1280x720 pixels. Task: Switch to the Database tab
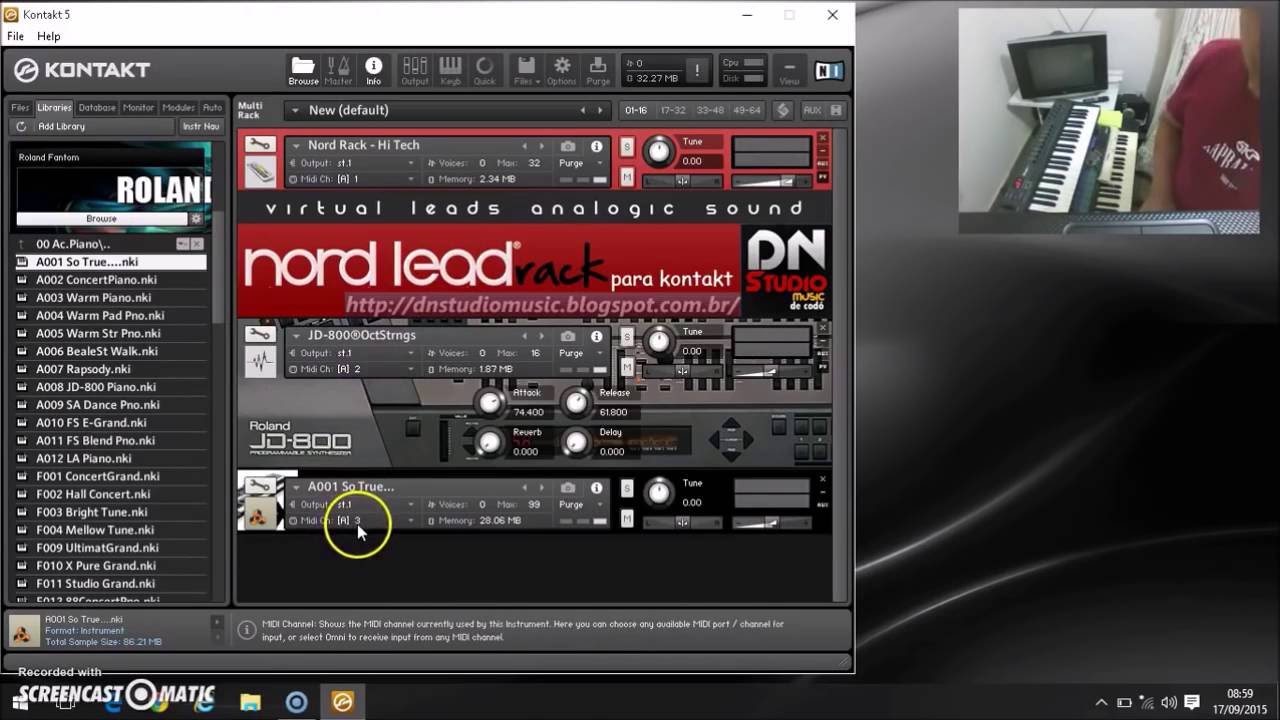coord(97,108)
